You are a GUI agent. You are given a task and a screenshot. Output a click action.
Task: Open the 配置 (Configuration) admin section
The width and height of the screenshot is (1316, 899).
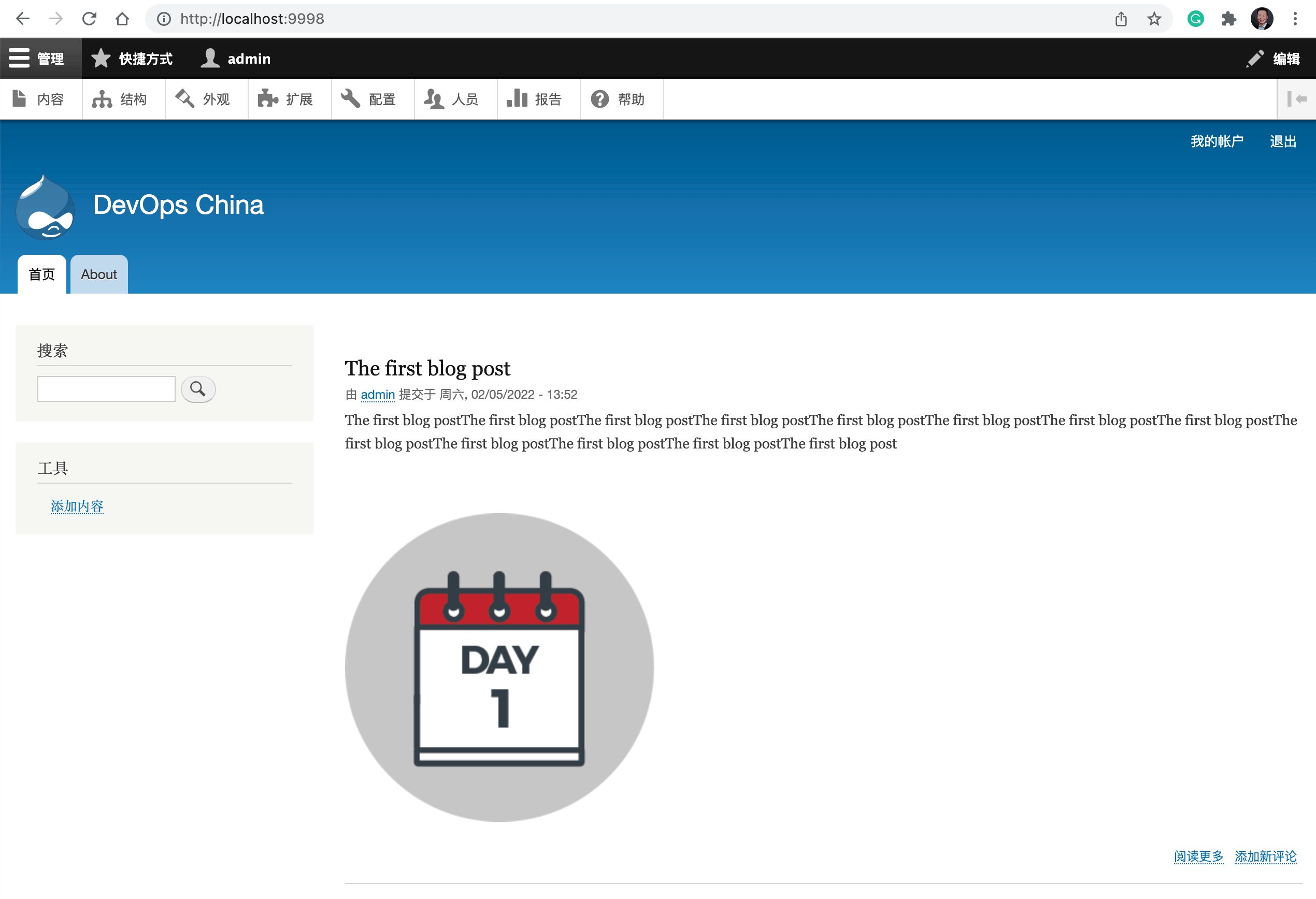point(372,98)
